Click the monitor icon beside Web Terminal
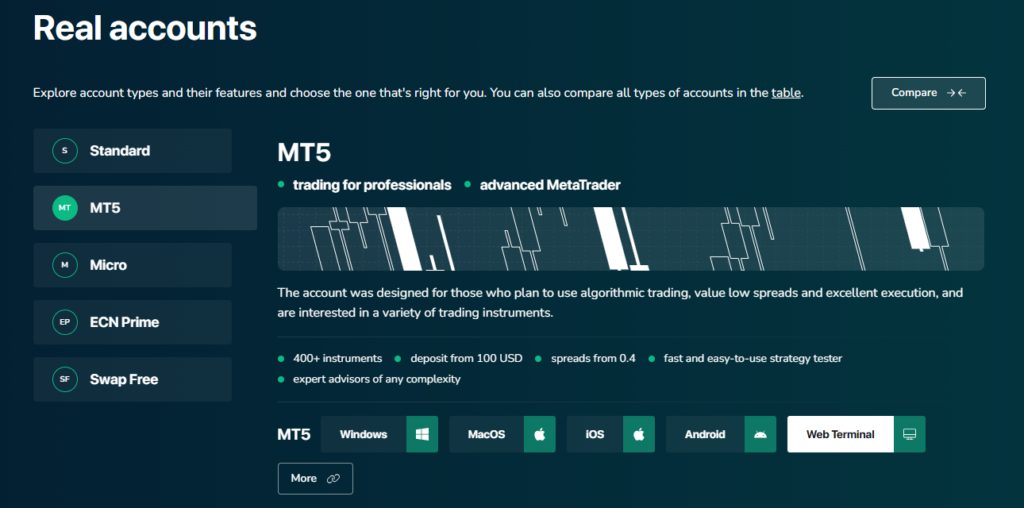 [910, 434]
